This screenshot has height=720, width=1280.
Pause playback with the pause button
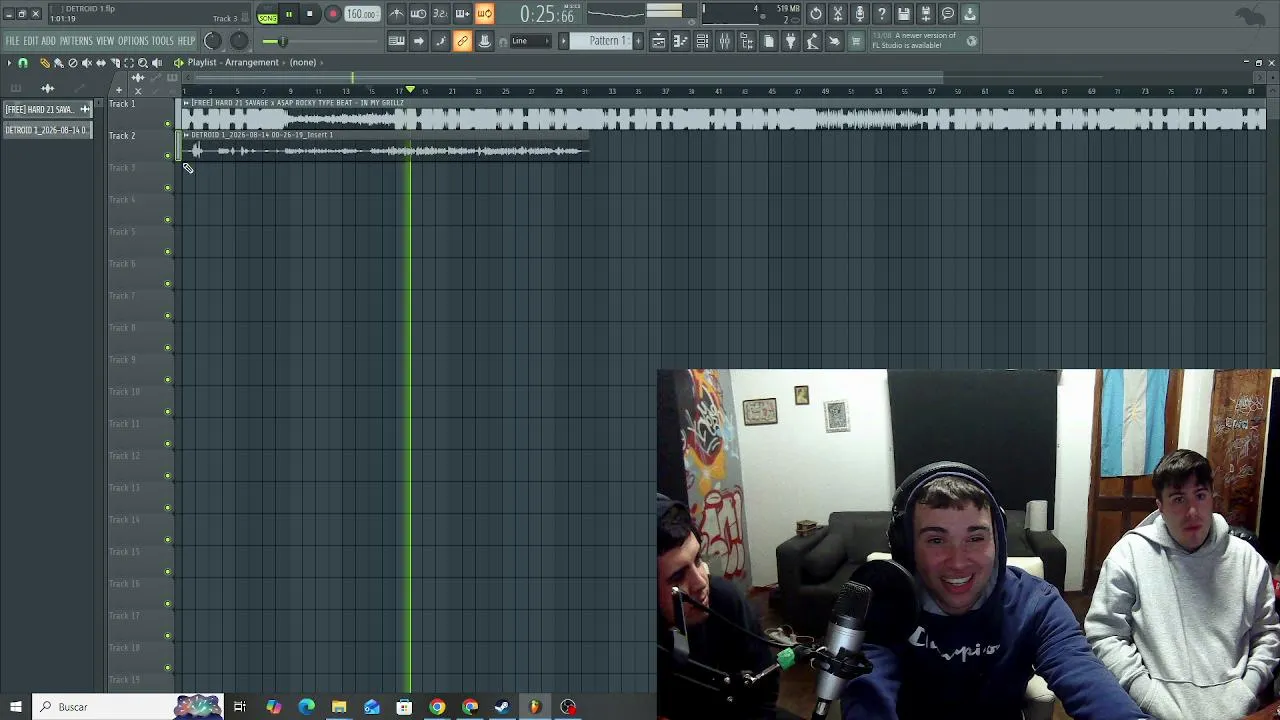pos(288,14)
